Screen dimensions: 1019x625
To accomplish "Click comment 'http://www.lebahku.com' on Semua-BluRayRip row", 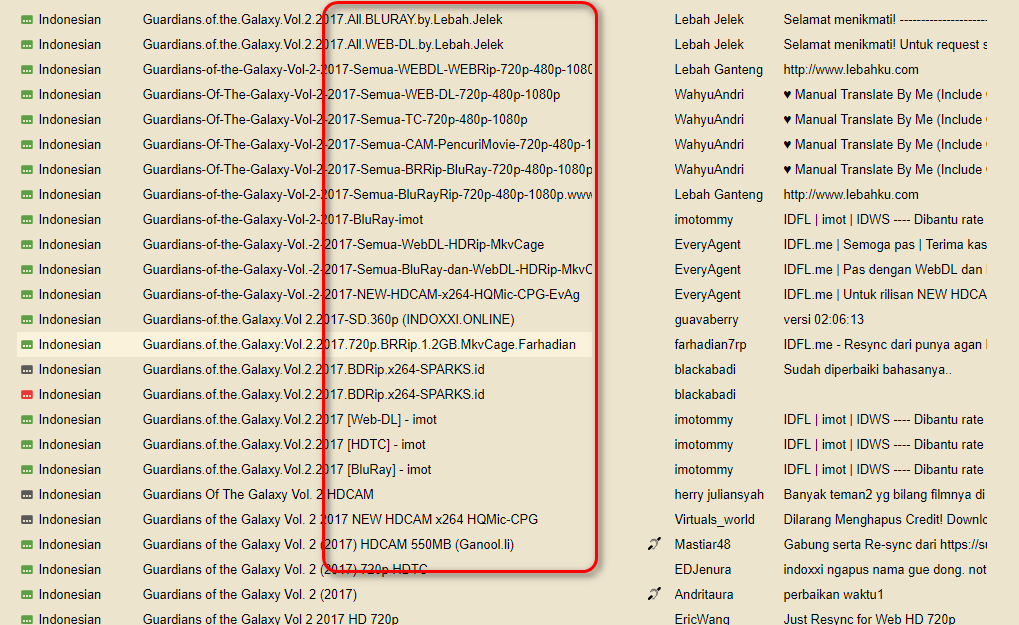I will (x=851, y=194).
